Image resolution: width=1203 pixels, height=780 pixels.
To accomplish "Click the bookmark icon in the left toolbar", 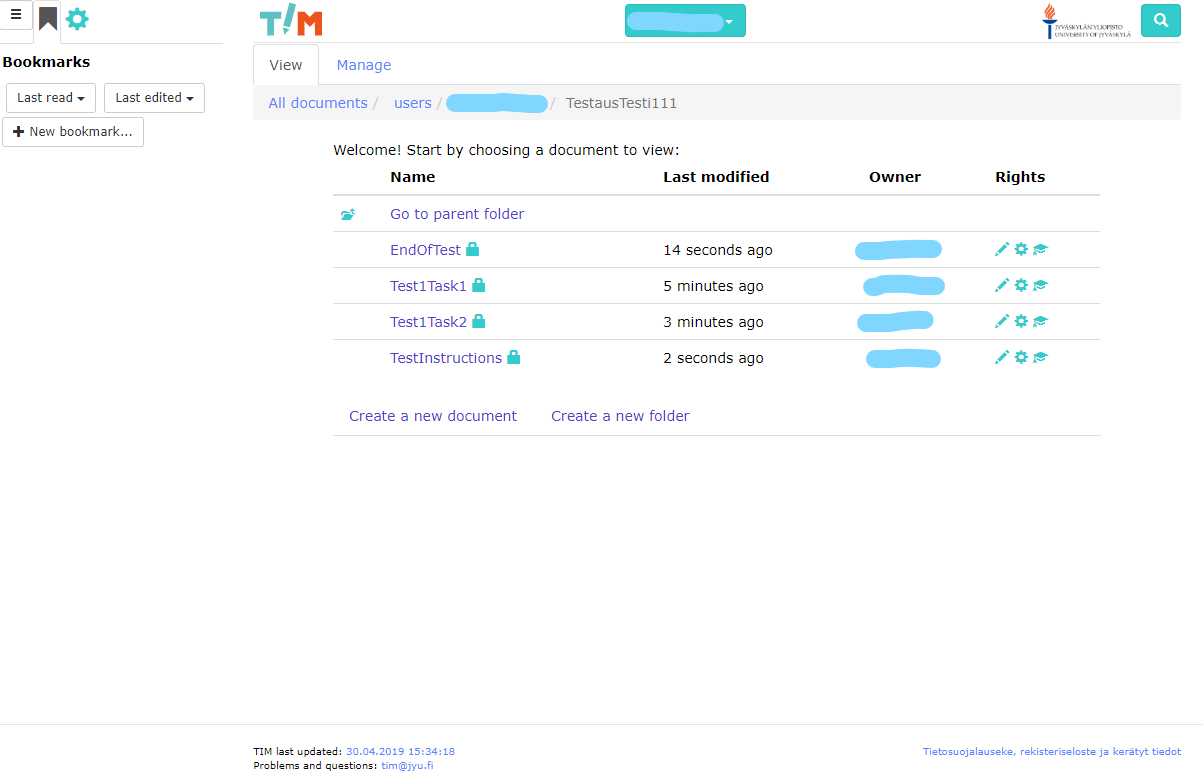I will pos(47,18).
